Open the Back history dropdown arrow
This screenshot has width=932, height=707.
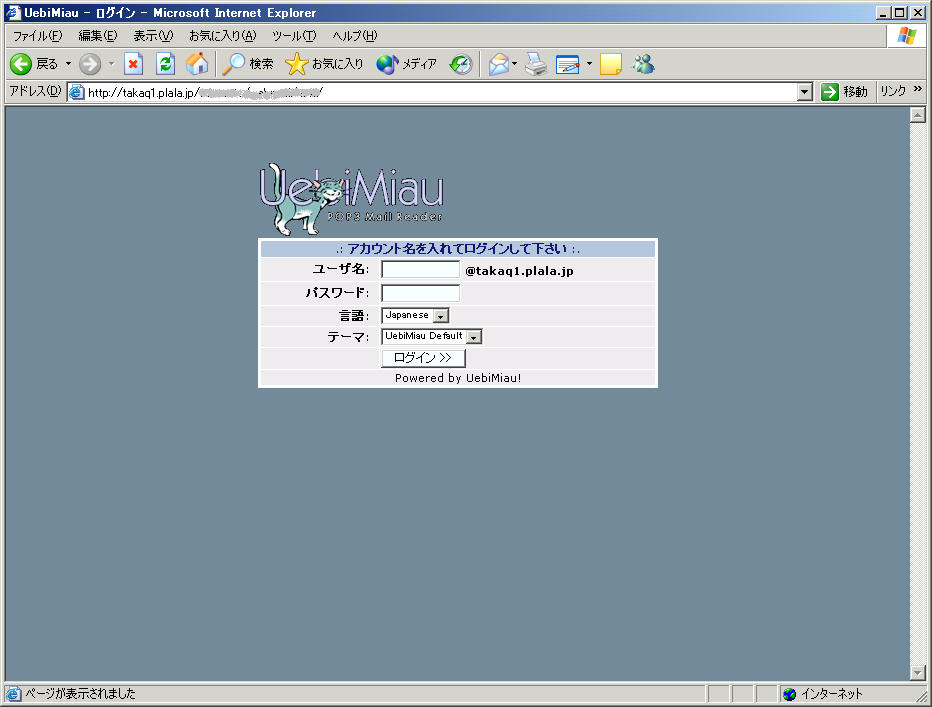coord(68,64)
